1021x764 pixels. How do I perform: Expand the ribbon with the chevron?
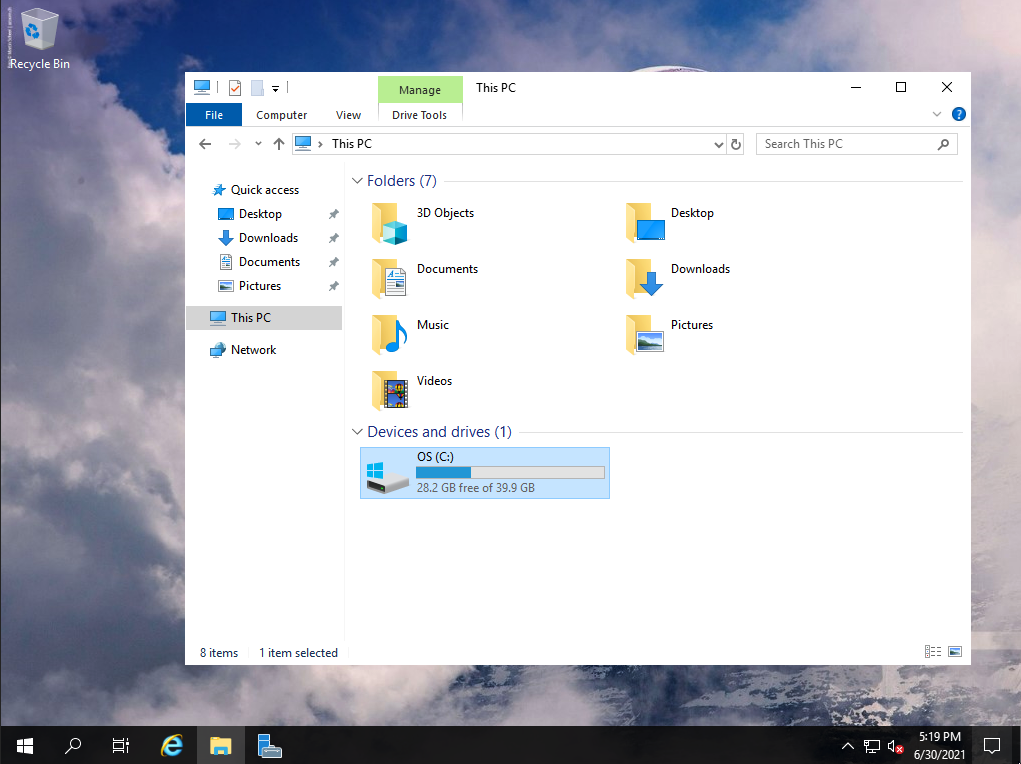937,115
